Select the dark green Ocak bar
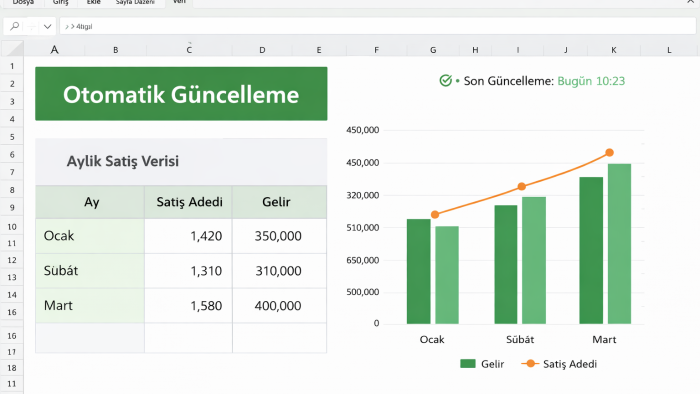Screen dimensions: 700x394 pyautogui.click(x=419, y=271)
